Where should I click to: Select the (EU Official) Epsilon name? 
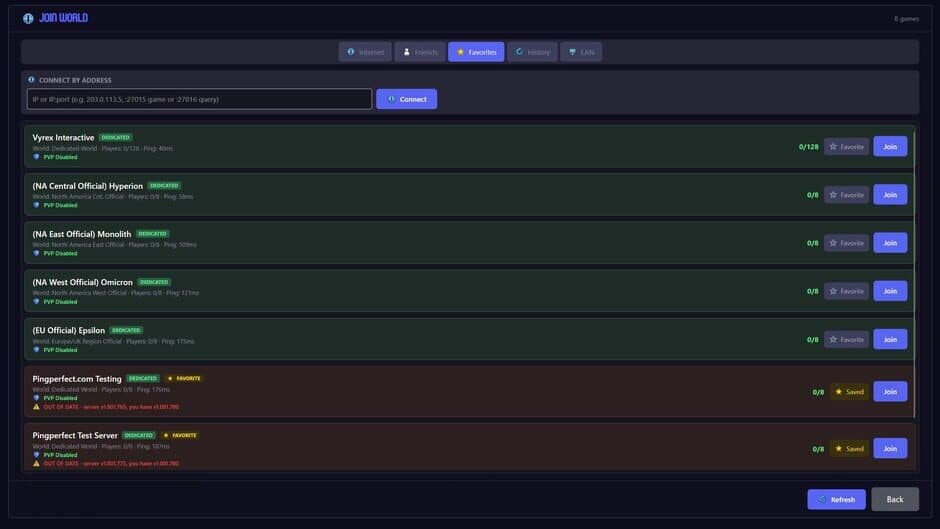coord(68,330)
